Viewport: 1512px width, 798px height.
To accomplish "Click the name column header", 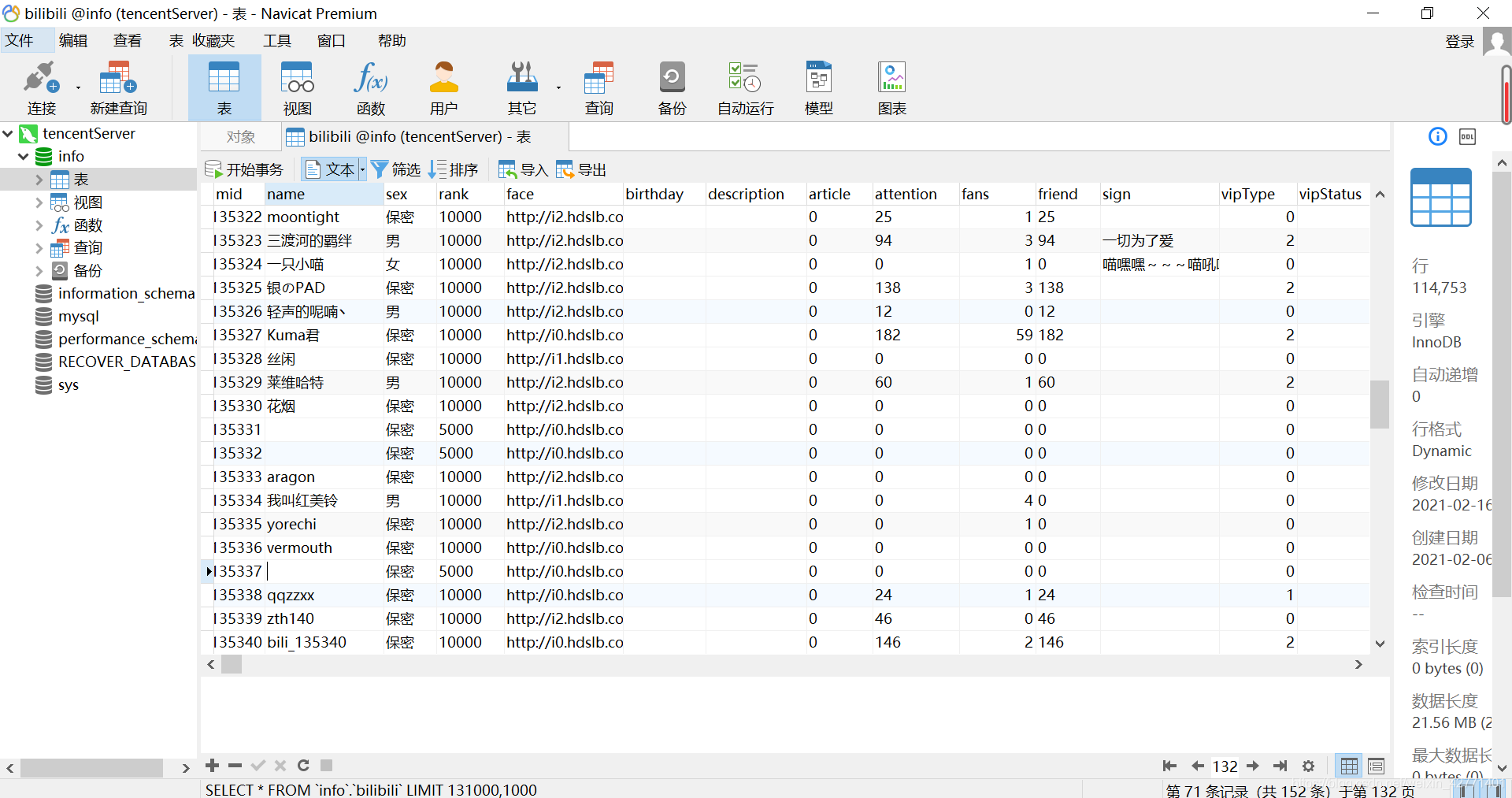I will pos(323,195).
